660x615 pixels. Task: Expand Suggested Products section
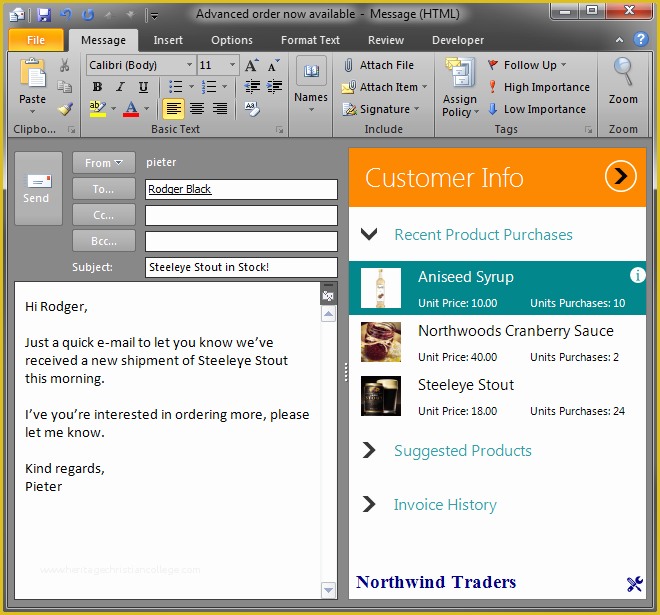[x=369, y=450]
